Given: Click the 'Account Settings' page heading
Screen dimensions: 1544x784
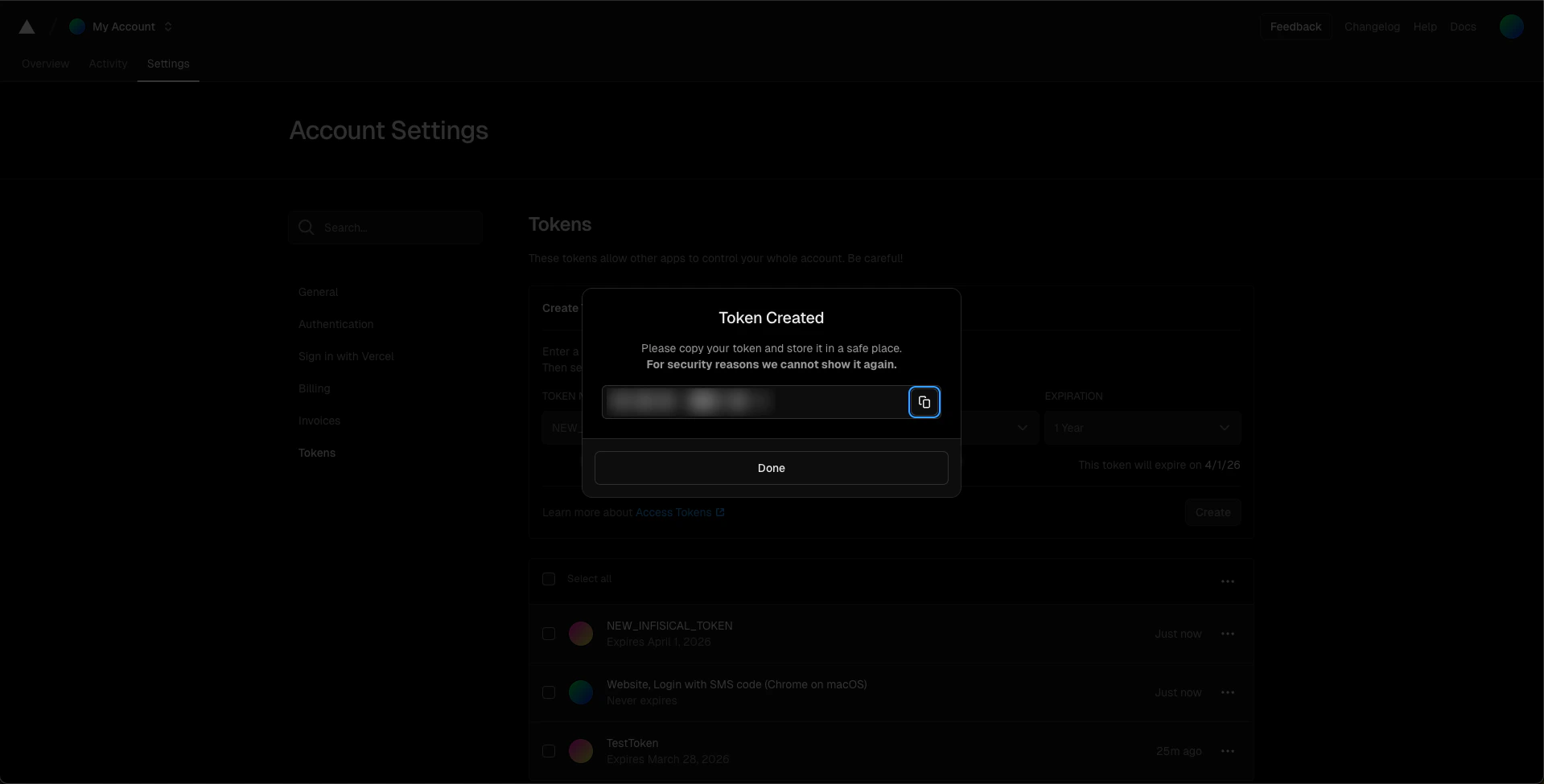Looking at the screenshot, I should [389, 130].
